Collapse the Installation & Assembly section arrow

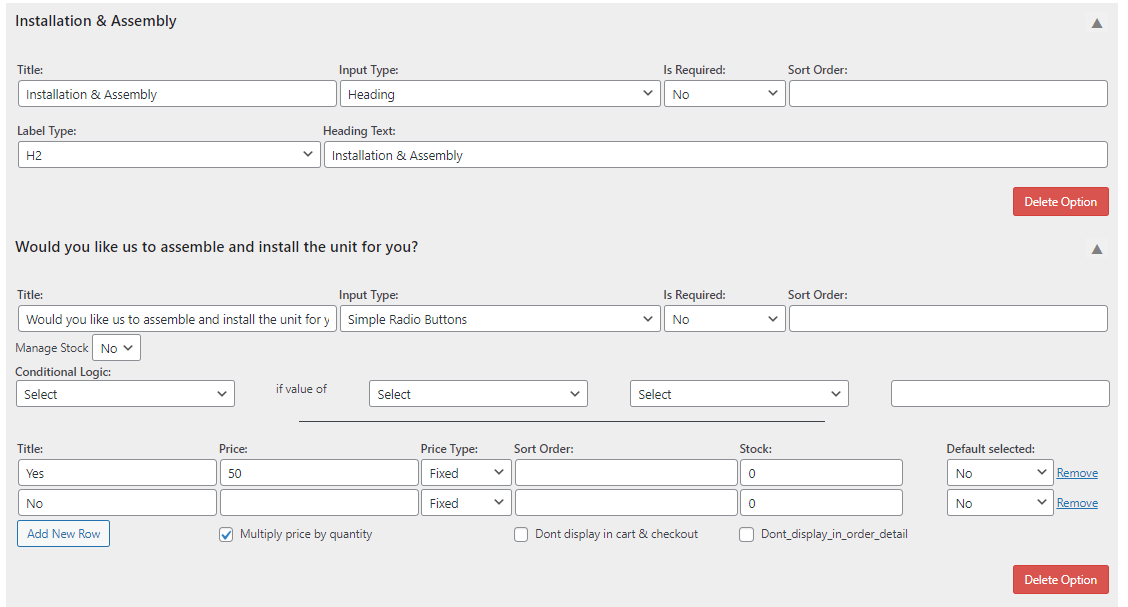(1096, 24)
